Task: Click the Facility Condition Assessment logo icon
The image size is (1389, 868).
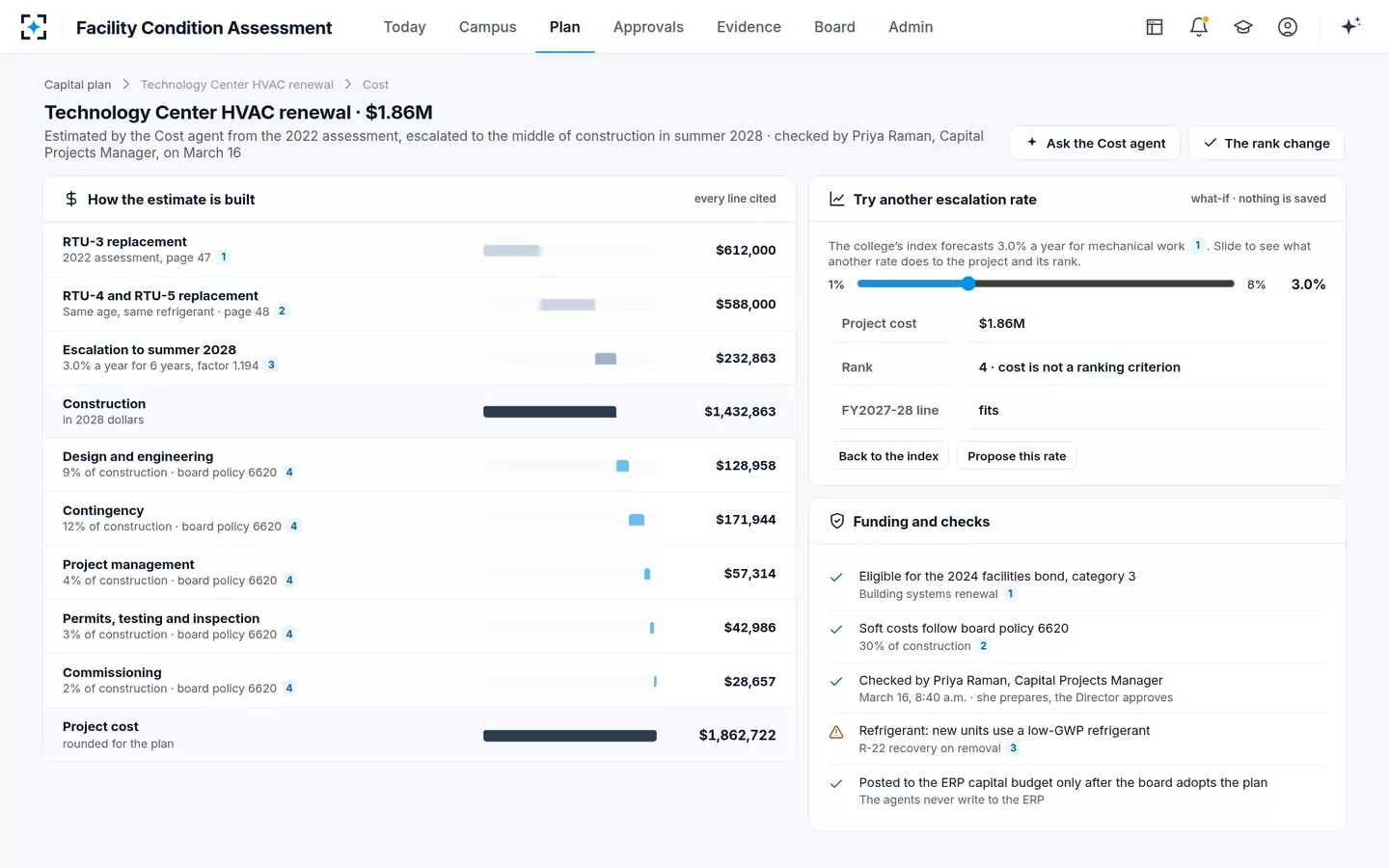Action: pos(34,27)
